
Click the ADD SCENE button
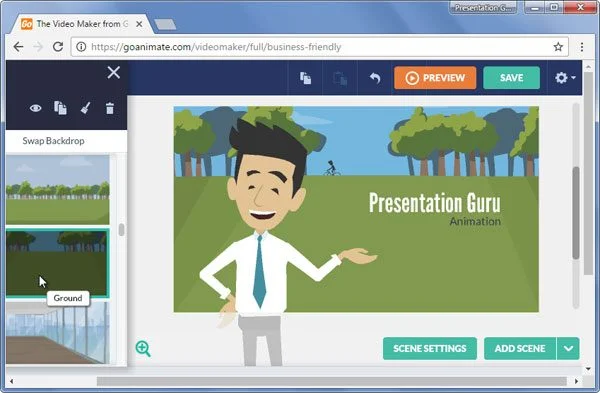coord(520,348)
